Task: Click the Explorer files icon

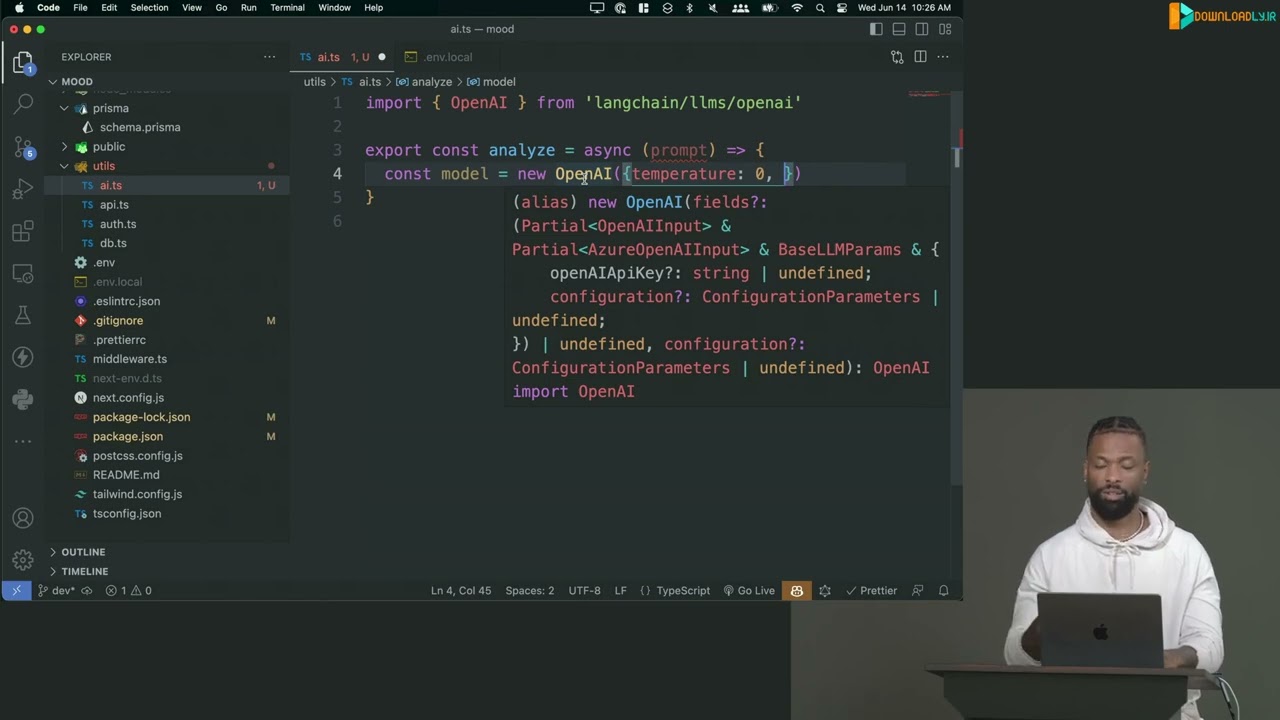Action: point(23,64)
